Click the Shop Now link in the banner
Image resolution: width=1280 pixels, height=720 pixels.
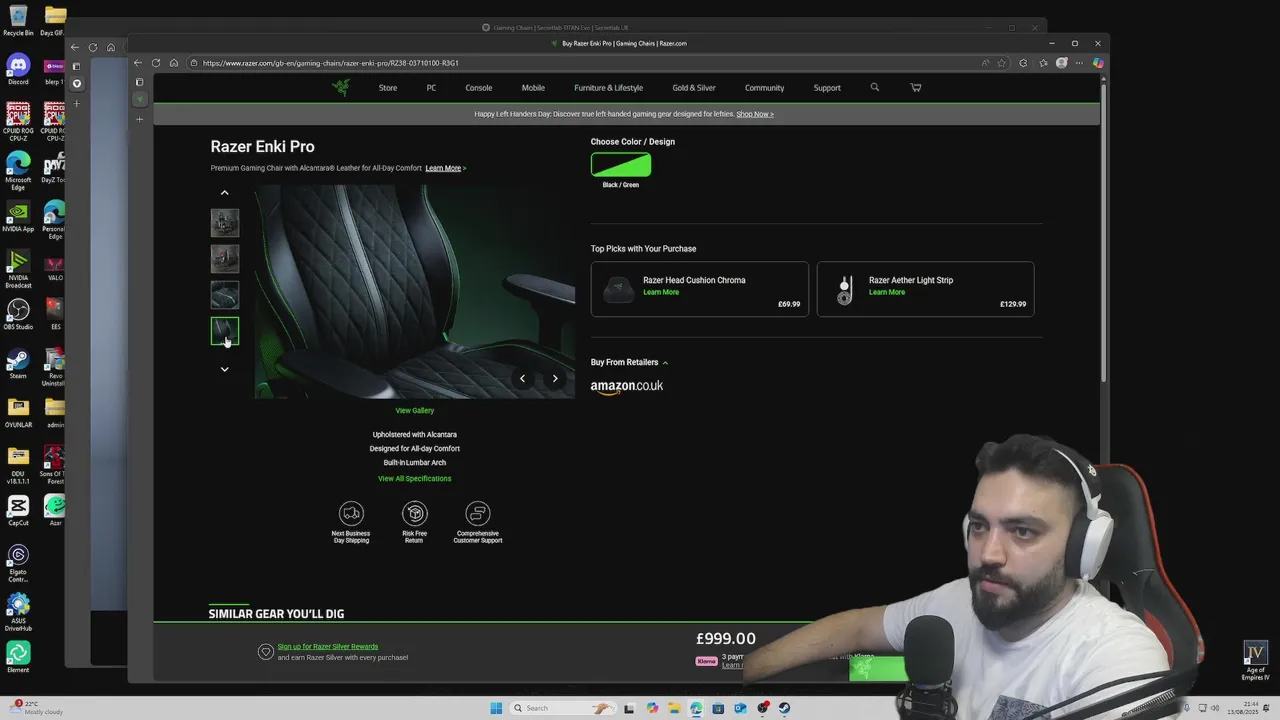(755, 114)
